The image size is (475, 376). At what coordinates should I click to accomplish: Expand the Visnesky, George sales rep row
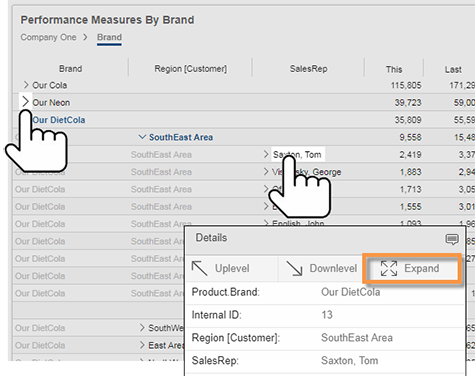(x=266, y=172)
